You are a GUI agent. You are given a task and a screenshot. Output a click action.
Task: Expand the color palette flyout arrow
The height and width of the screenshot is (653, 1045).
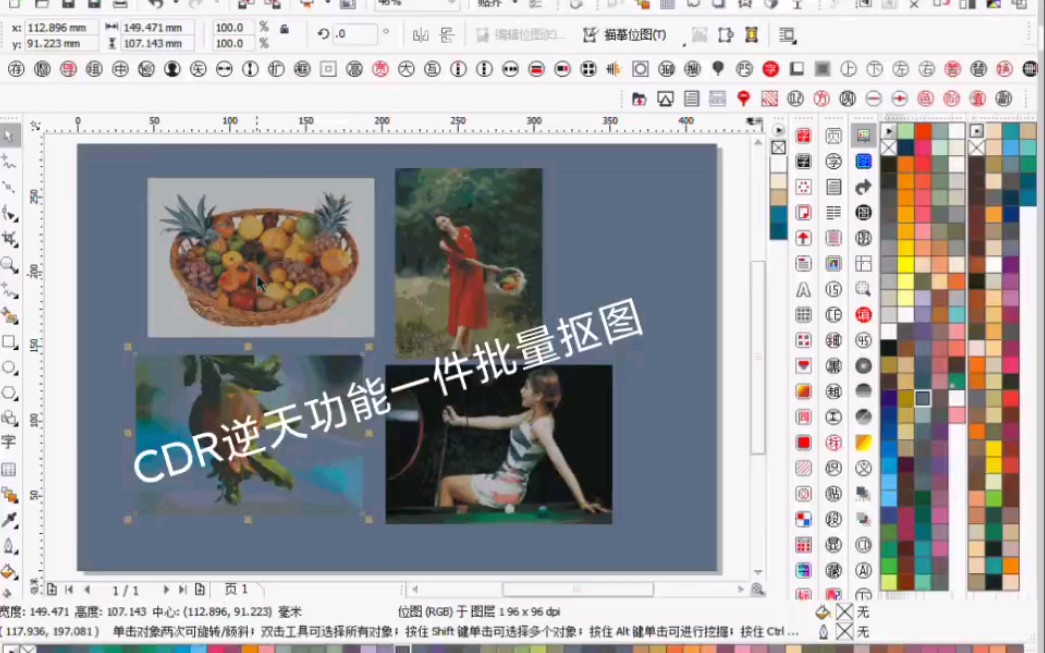889,132
